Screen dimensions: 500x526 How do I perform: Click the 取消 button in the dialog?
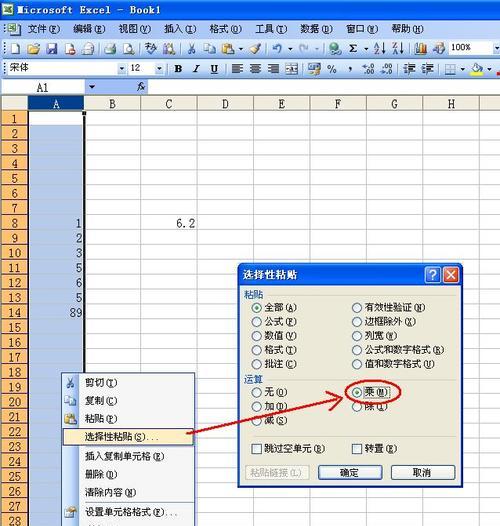pyautogui.click(x=423, y=473)
